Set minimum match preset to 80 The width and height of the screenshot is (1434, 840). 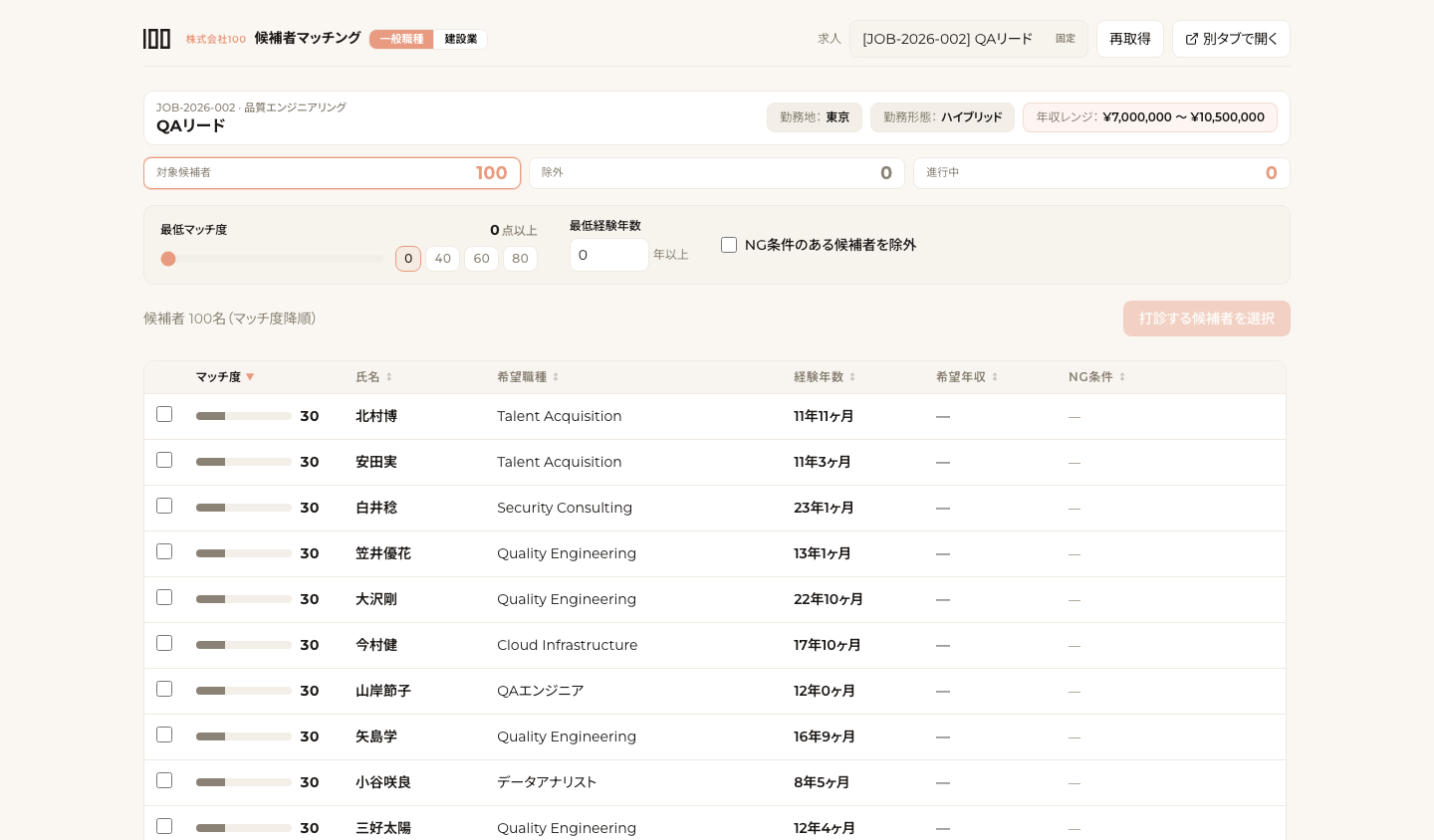click(520, 259)
